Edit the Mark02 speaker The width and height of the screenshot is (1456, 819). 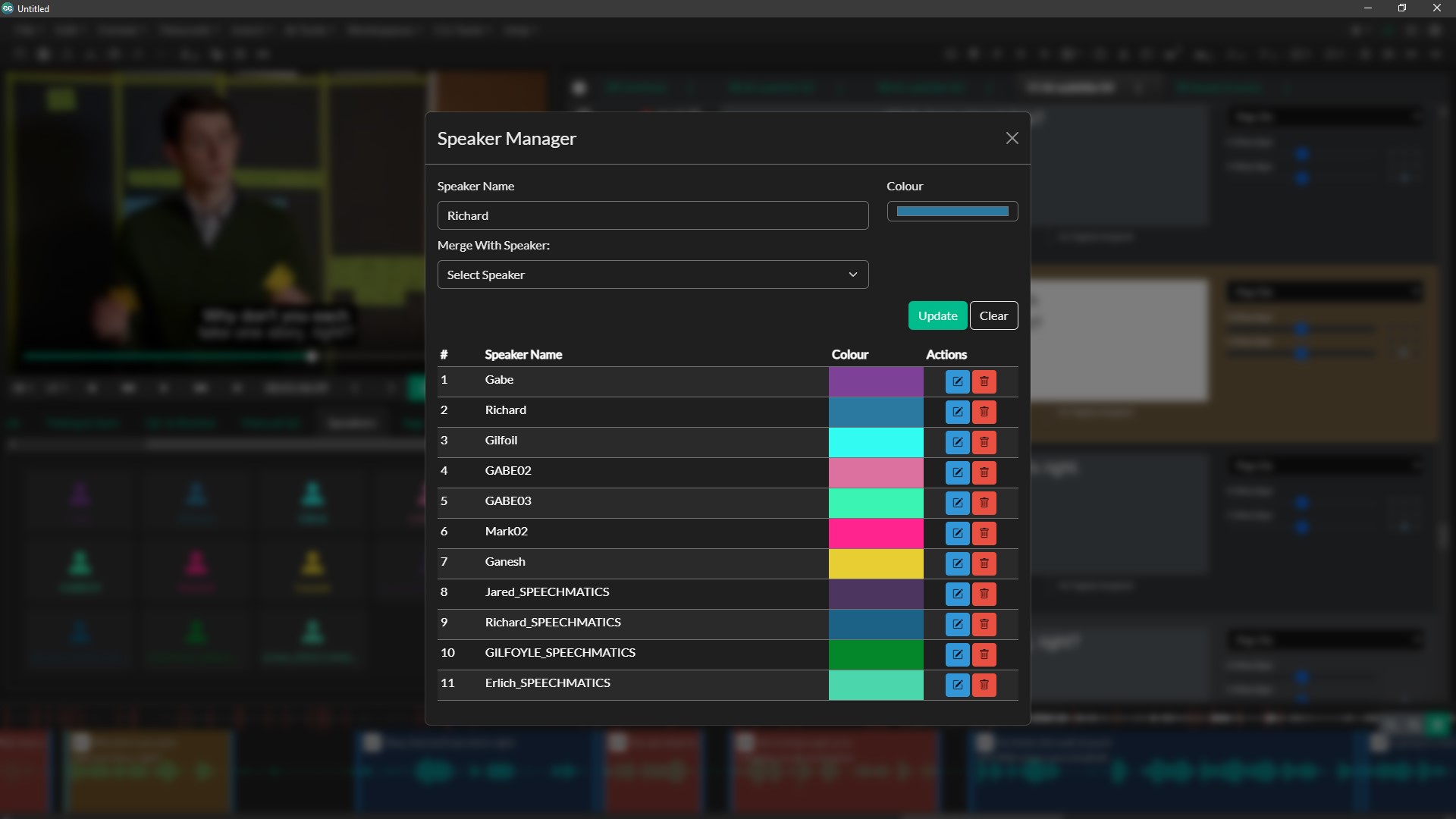pos(957,533)
